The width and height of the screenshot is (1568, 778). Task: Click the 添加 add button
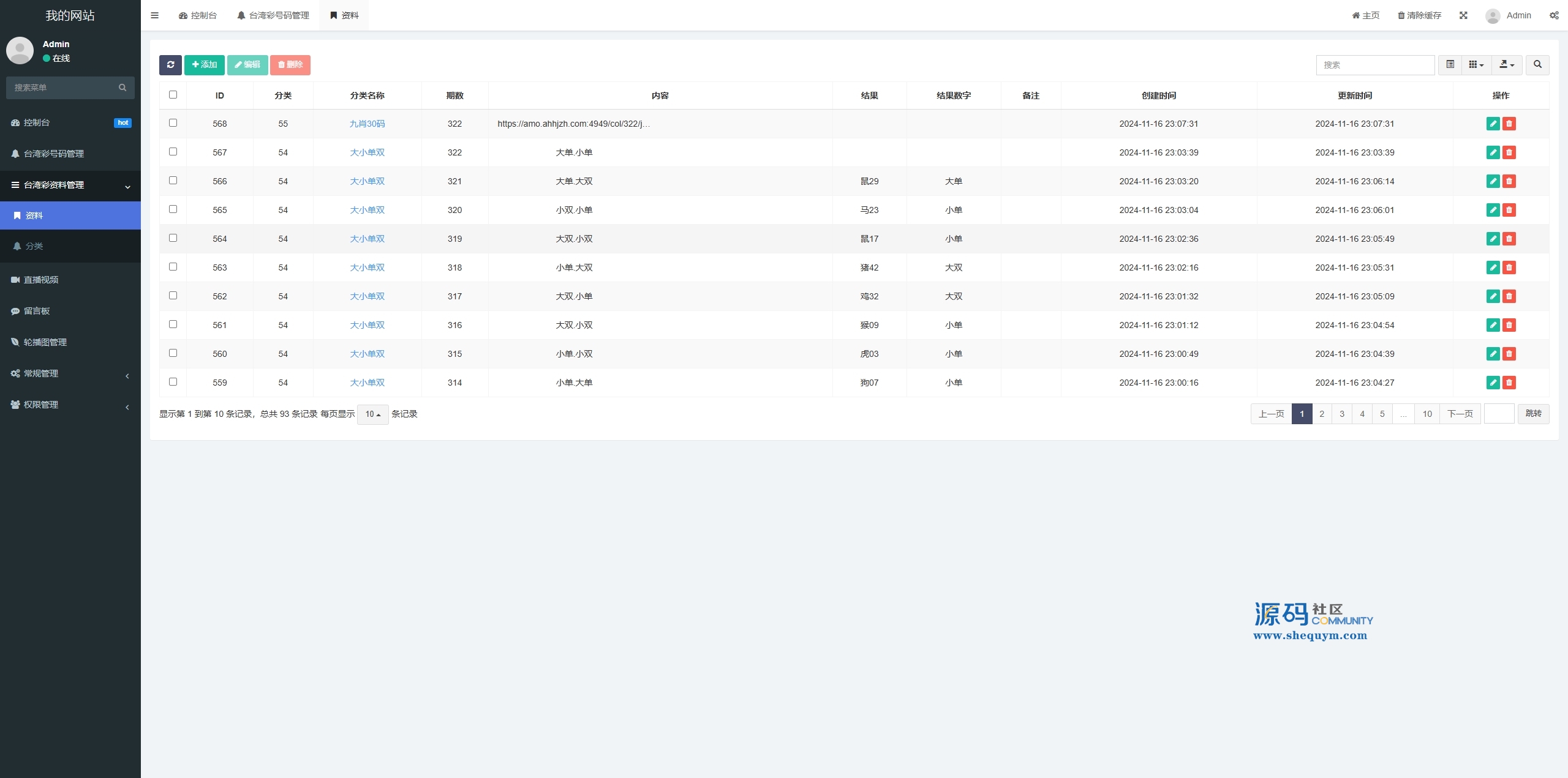pyautogui.click(x=205, y=65)
